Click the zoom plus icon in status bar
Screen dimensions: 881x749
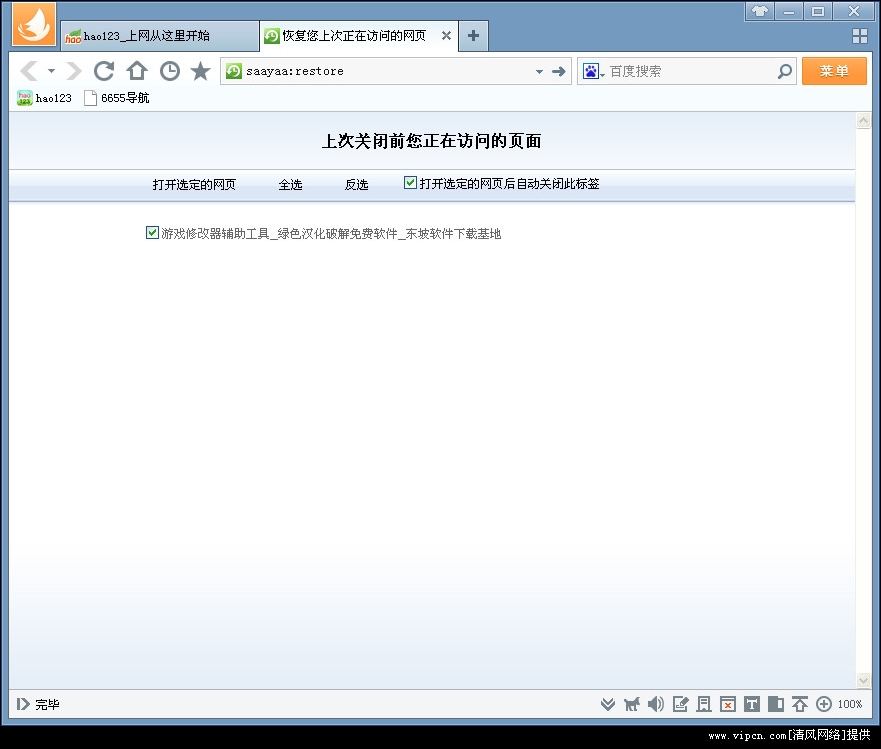[824, 704]
